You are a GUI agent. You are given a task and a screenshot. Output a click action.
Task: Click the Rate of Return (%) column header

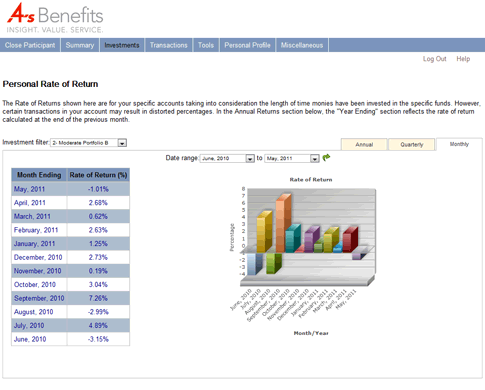coord(98,175)
